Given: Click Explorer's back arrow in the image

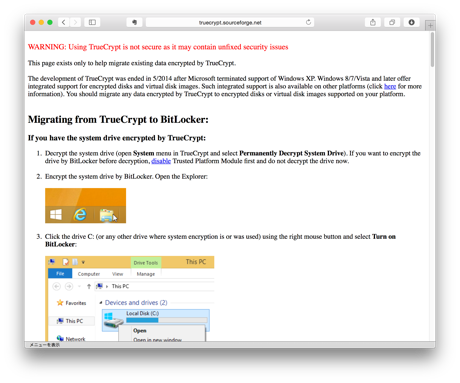Looking at the screenshot, I should 57,286.
